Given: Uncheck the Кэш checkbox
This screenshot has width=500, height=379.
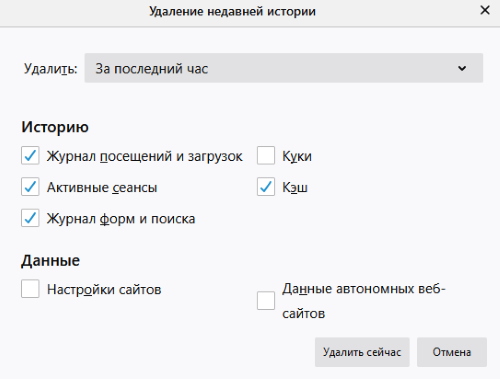Looking at the screenshot, I should [266, 187].
